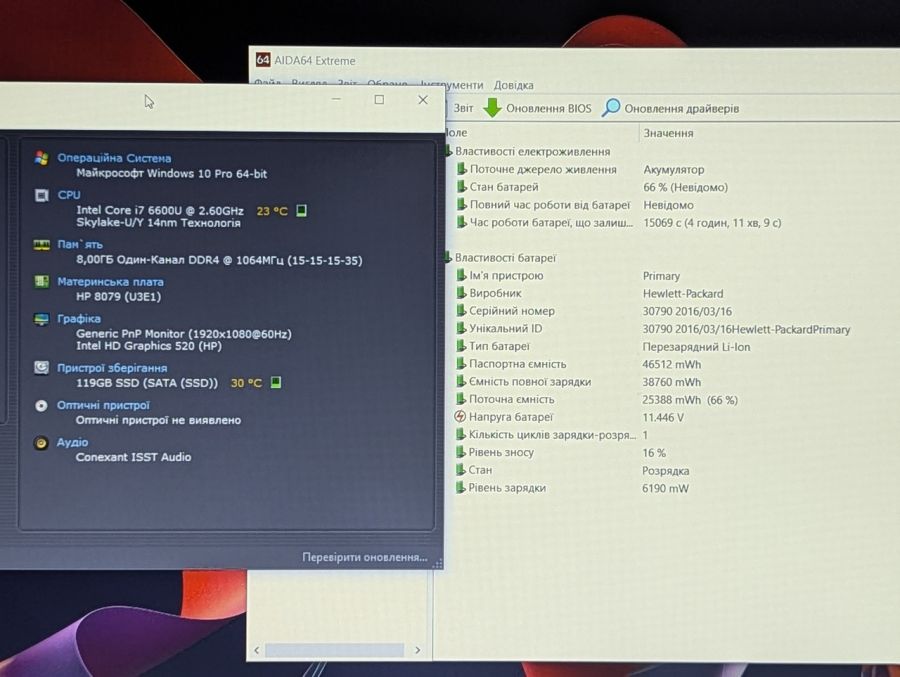Open the Інструменти menu in AIDA64
The height and width of the screenshot is (677, 900).
[x=452, y=85]
